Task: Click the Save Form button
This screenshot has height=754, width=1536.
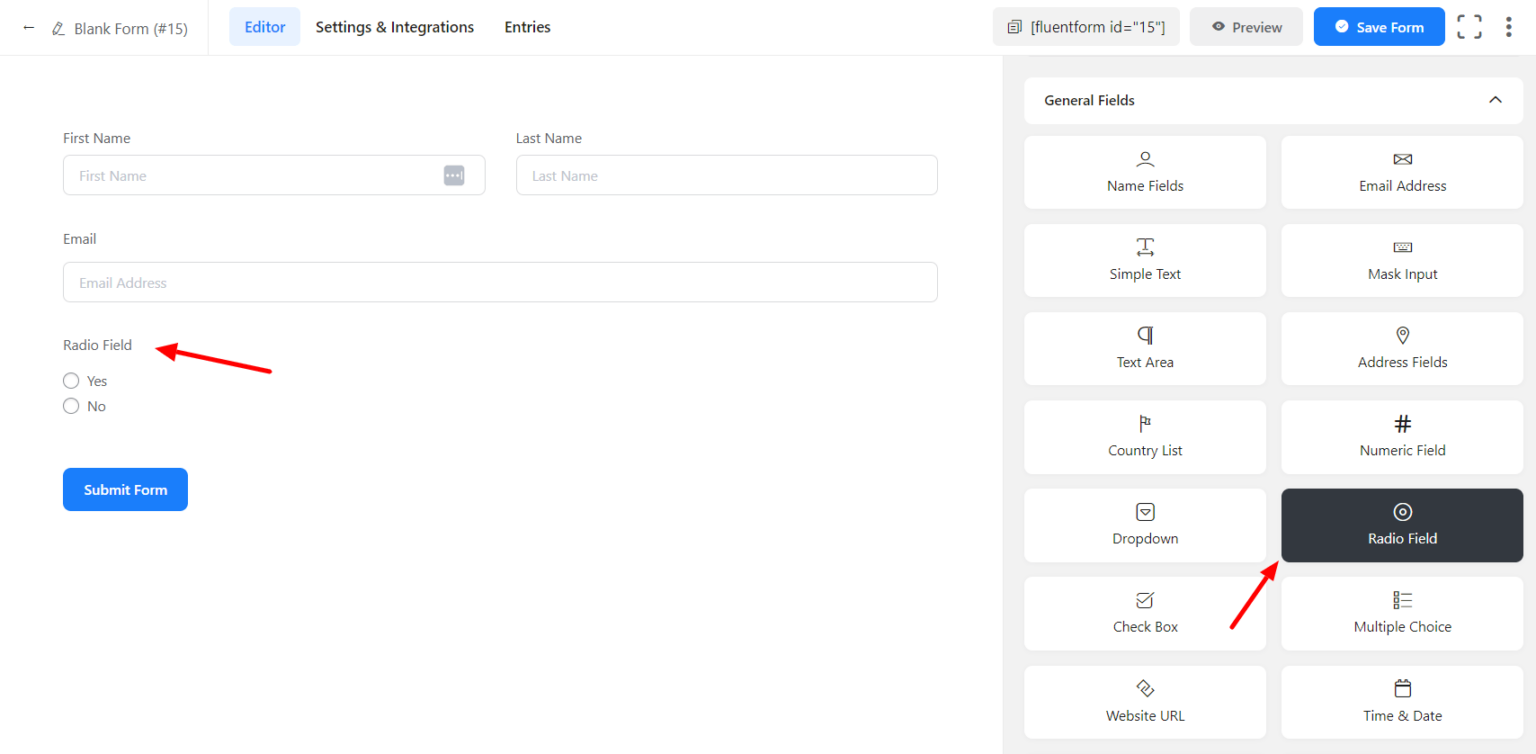Action: point(1379,26)
